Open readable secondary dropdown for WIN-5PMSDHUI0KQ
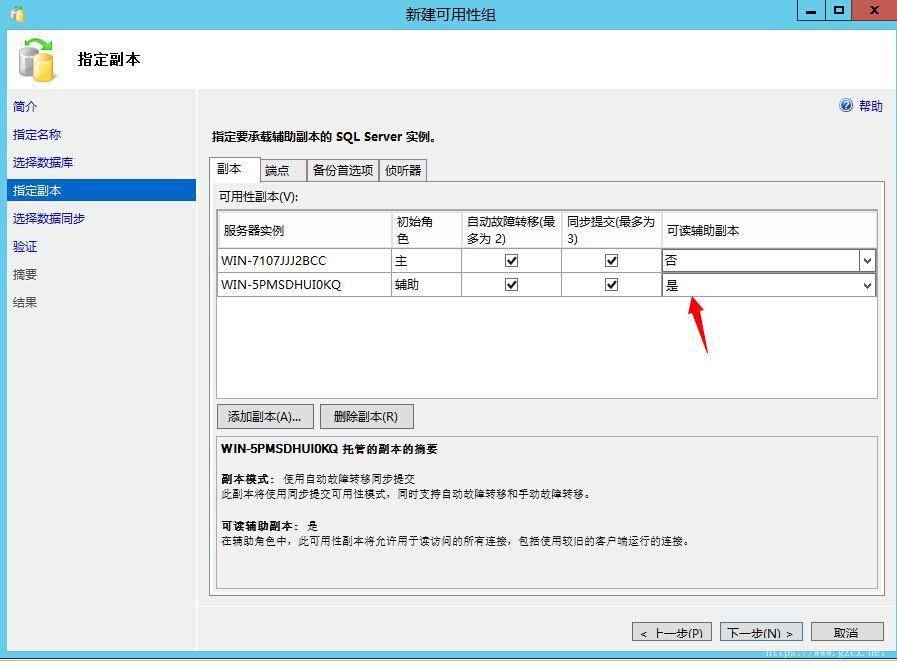 tap(867, 285)
